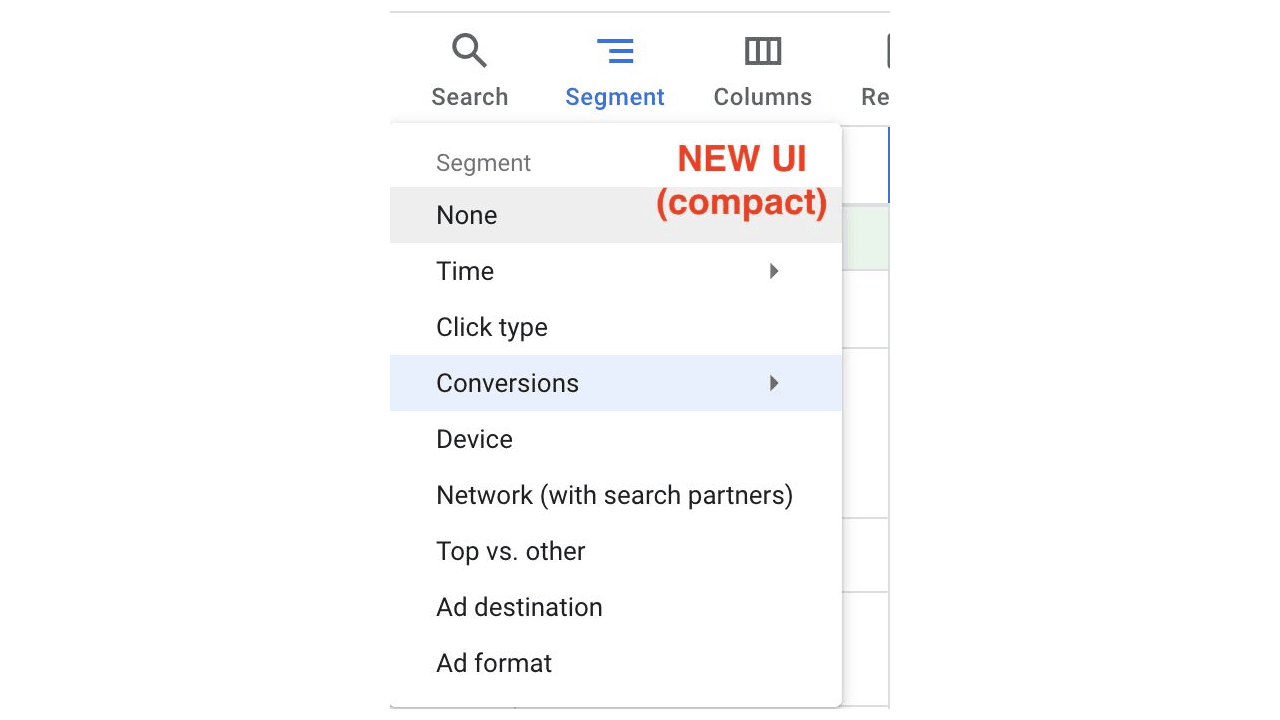Click the Search text label
1280x720 pixels.
[x=470, y=97]
